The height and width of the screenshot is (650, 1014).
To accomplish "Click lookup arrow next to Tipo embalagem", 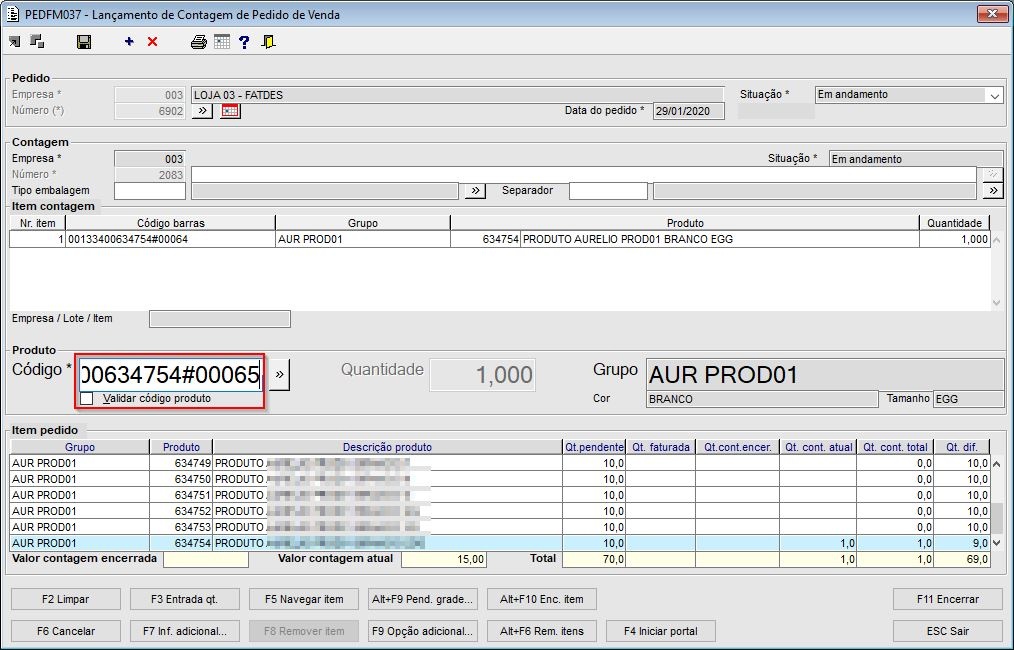I will click(x=474, y=191).
